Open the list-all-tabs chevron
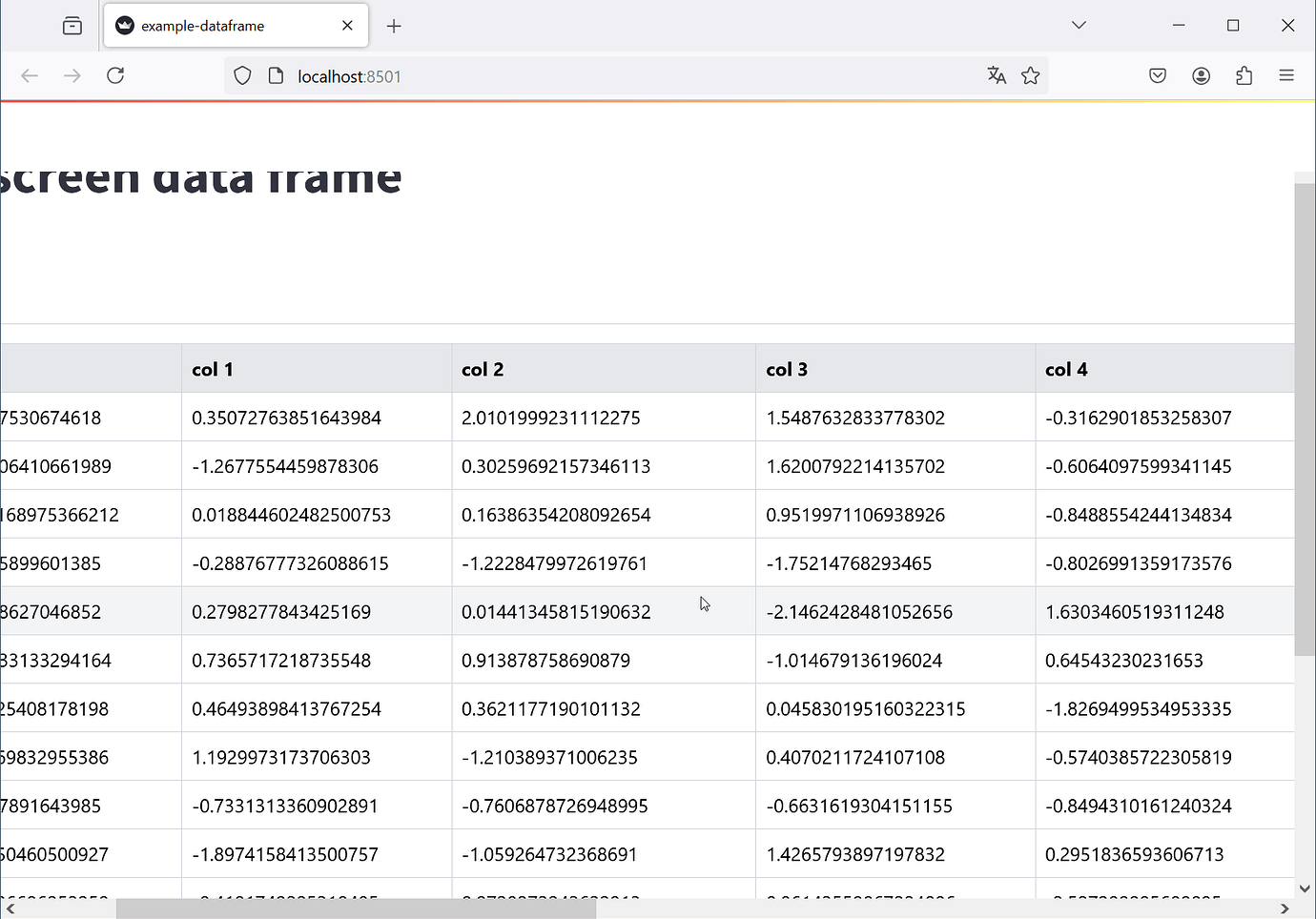The height and width of the screenshot is (919, 1316). pos(1078,25)
